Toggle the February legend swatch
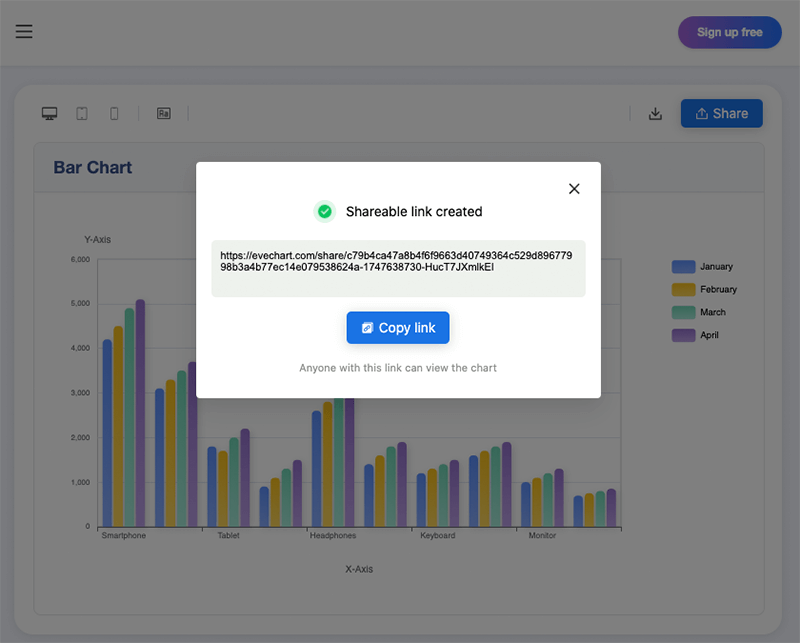 (683, 289)
